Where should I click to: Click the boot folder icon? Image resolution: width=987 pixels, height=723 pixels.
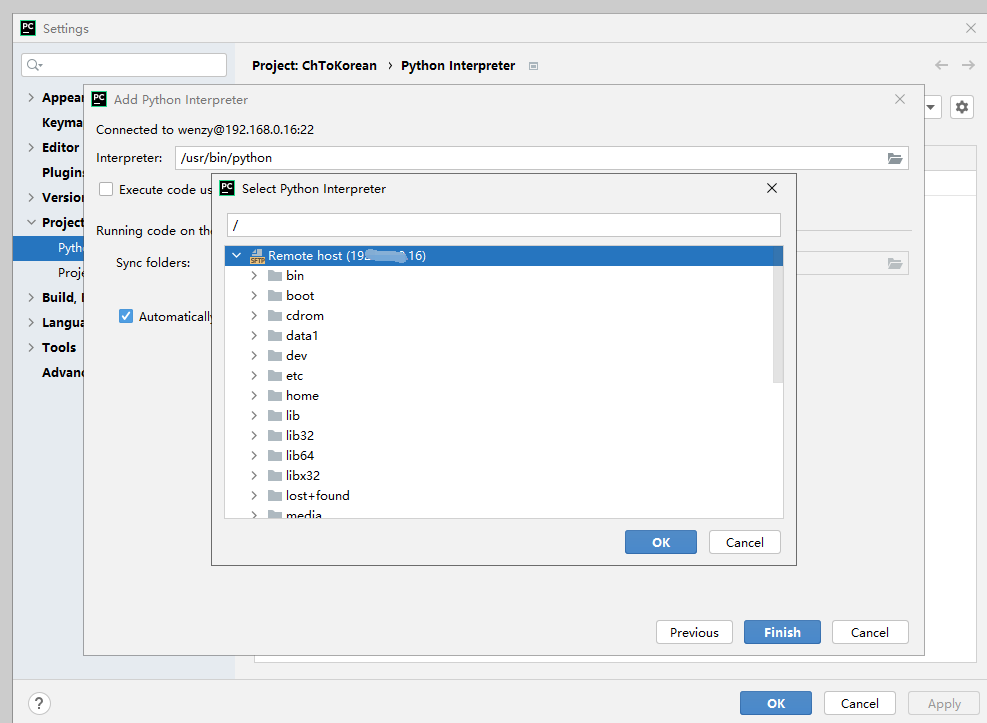coord(274,296)
